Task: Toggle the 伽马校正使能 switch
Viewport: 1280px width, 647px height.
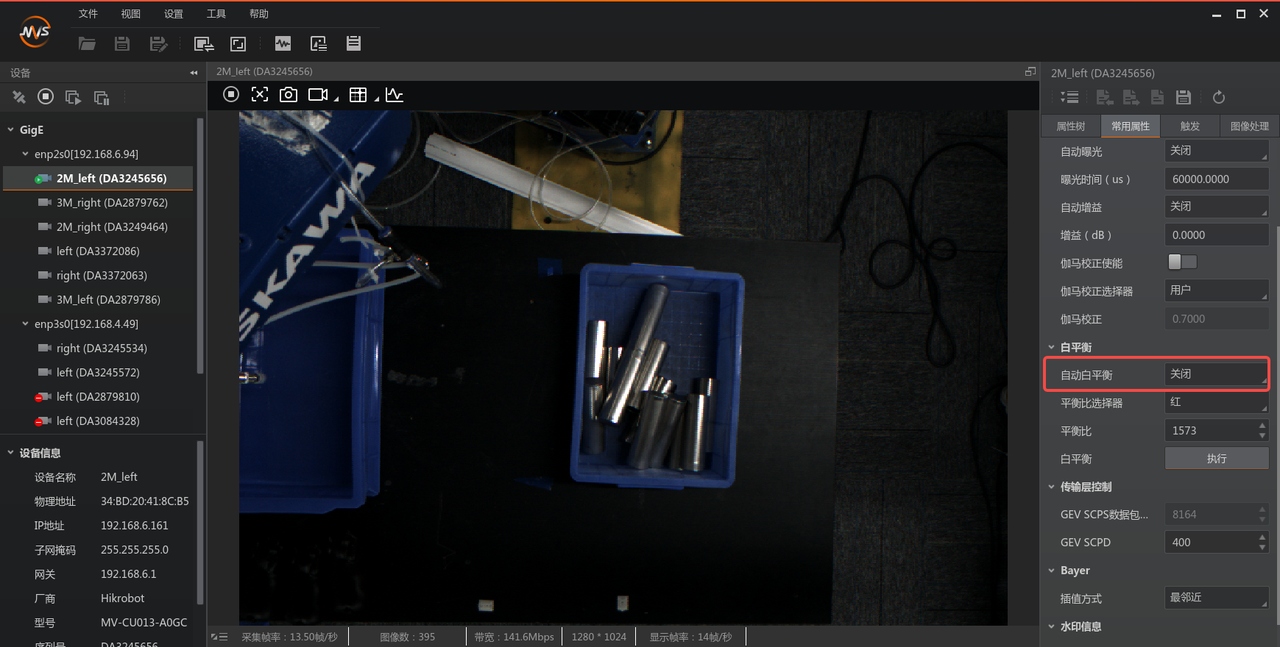Action: tap(1182, 262)
